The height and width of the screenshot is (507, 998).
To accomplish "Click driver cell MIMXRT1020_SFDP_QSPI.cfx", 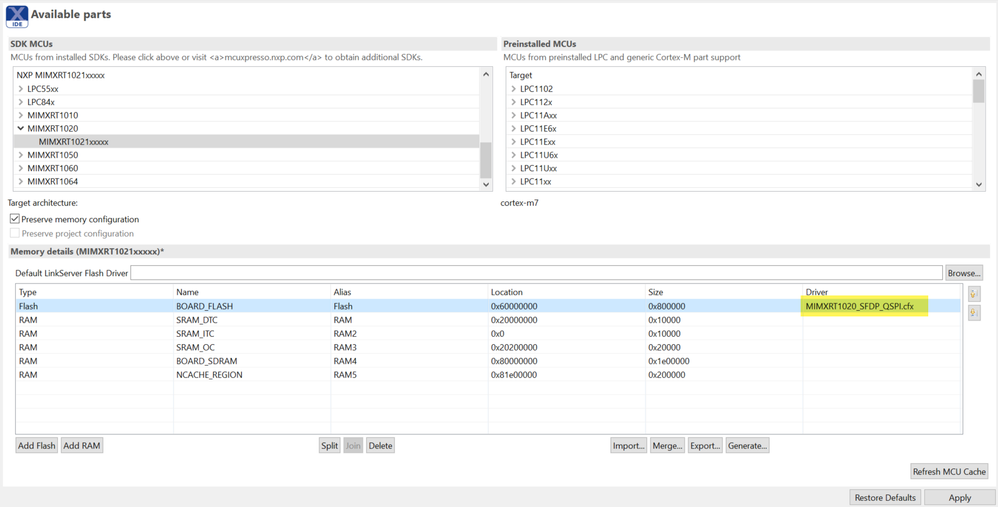I will tap(859, 306).
